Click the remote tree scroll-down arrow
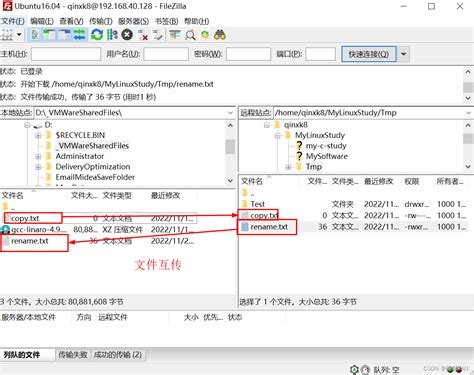The height and width of the screenshot is (375, 474). point(468,166)
